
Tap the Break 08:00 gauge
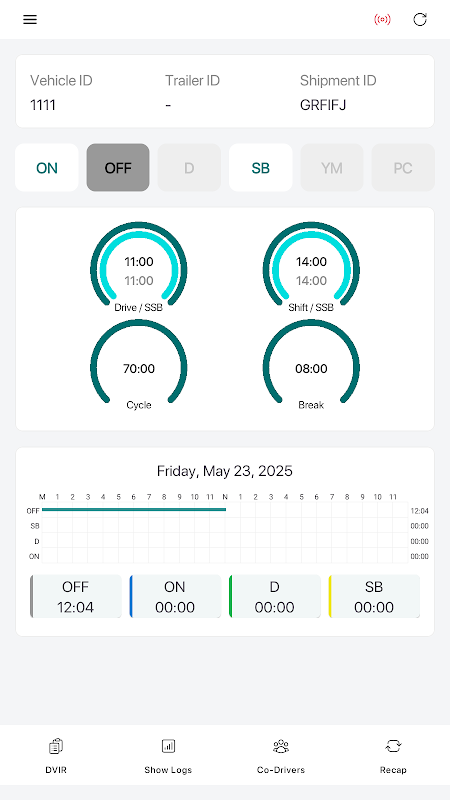pos(311,365)
